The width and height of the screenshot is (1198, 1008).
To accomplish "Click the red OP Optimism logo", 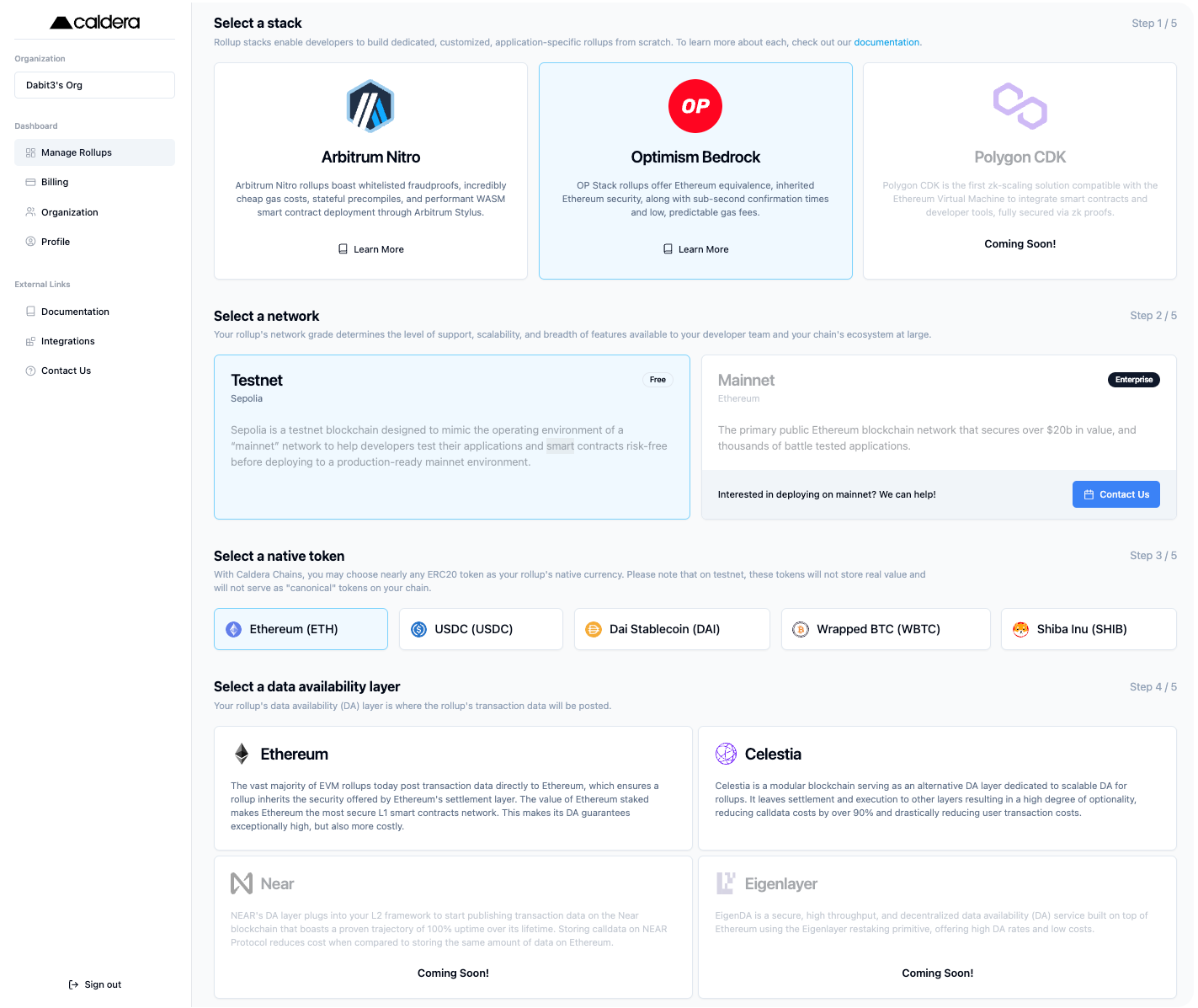I will pyautogui.click(x=695, y=106).
